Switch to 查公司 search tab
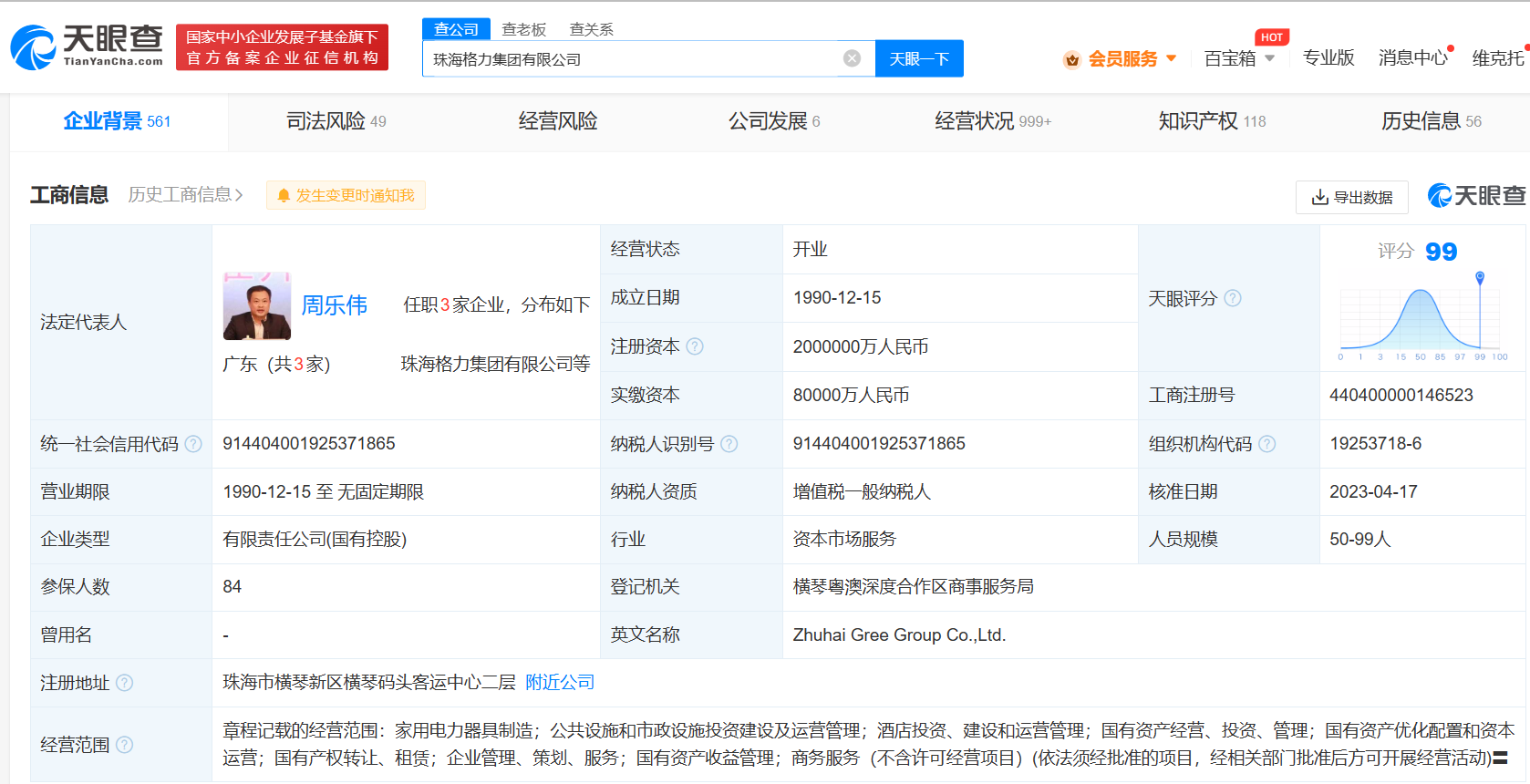The image size is (1530, 784). 456,29
